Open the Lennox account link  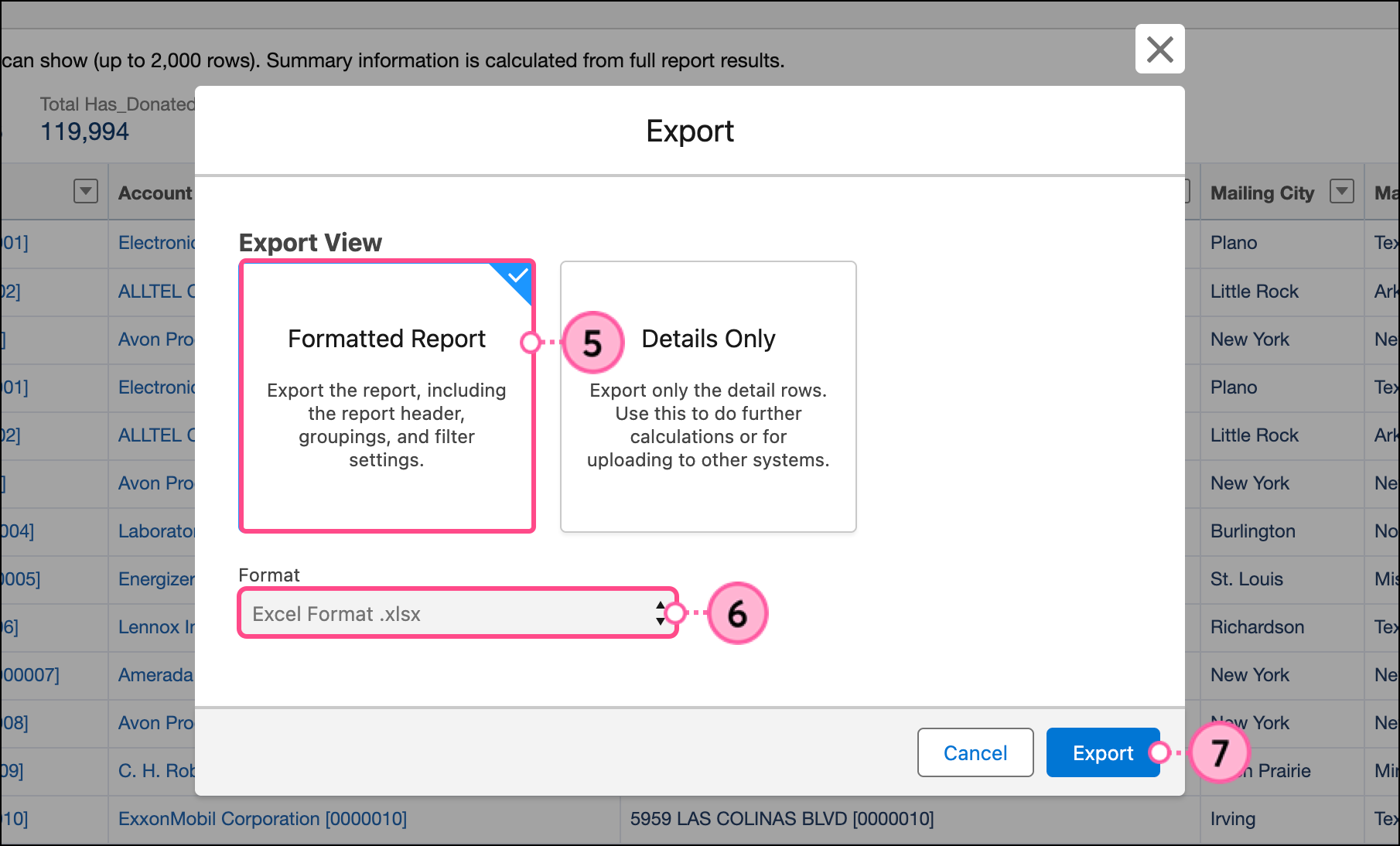156,627
